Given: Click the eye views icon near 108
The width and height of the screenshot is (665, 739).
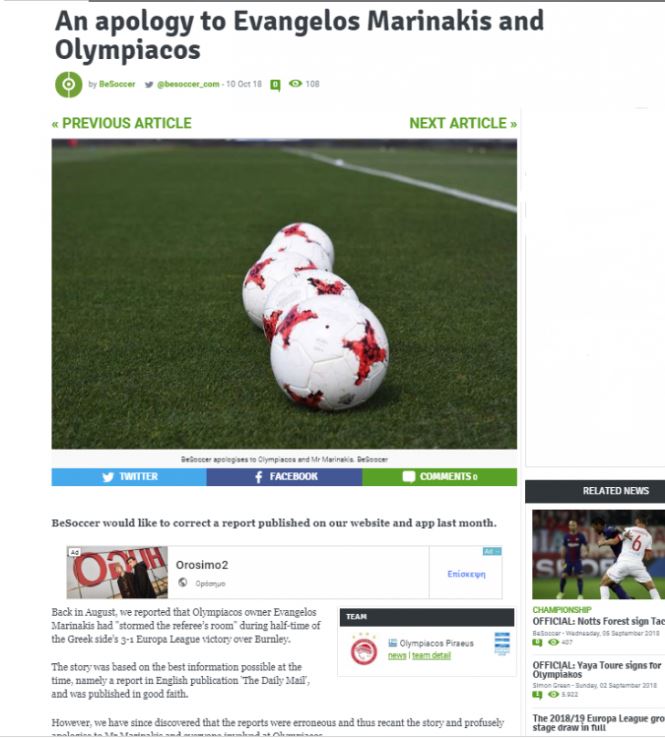Looking at the screenshot, I should pyautogui.click(x=296, y=83).
